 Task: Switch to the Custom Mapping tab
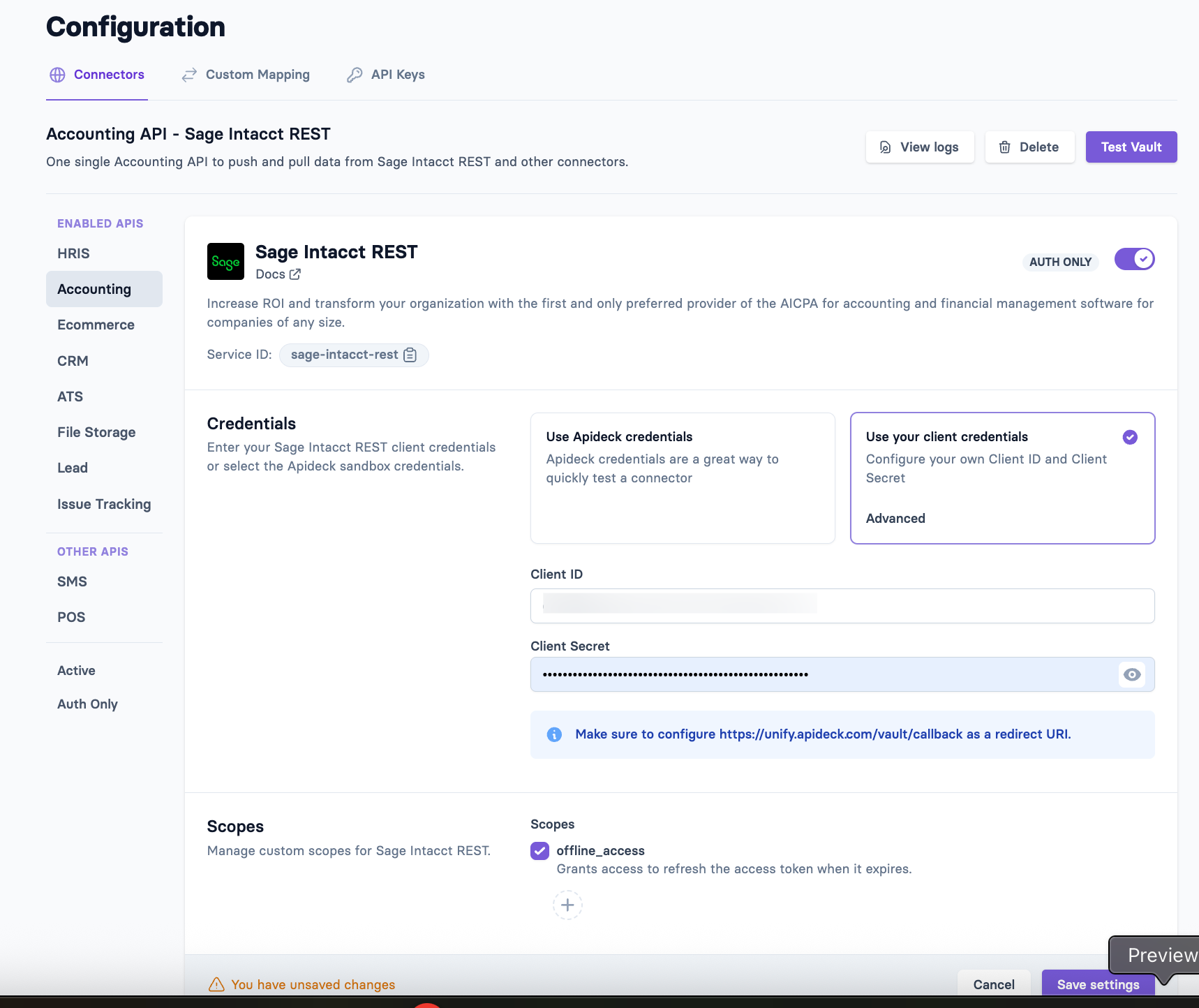tap(258, 75)
